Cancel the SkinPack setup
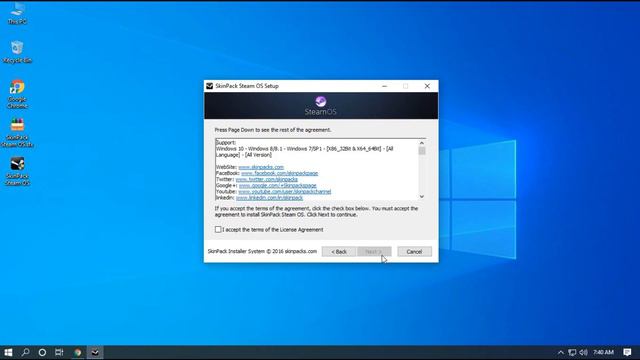The height and width of the screenshot is (360, 640). 414,252
